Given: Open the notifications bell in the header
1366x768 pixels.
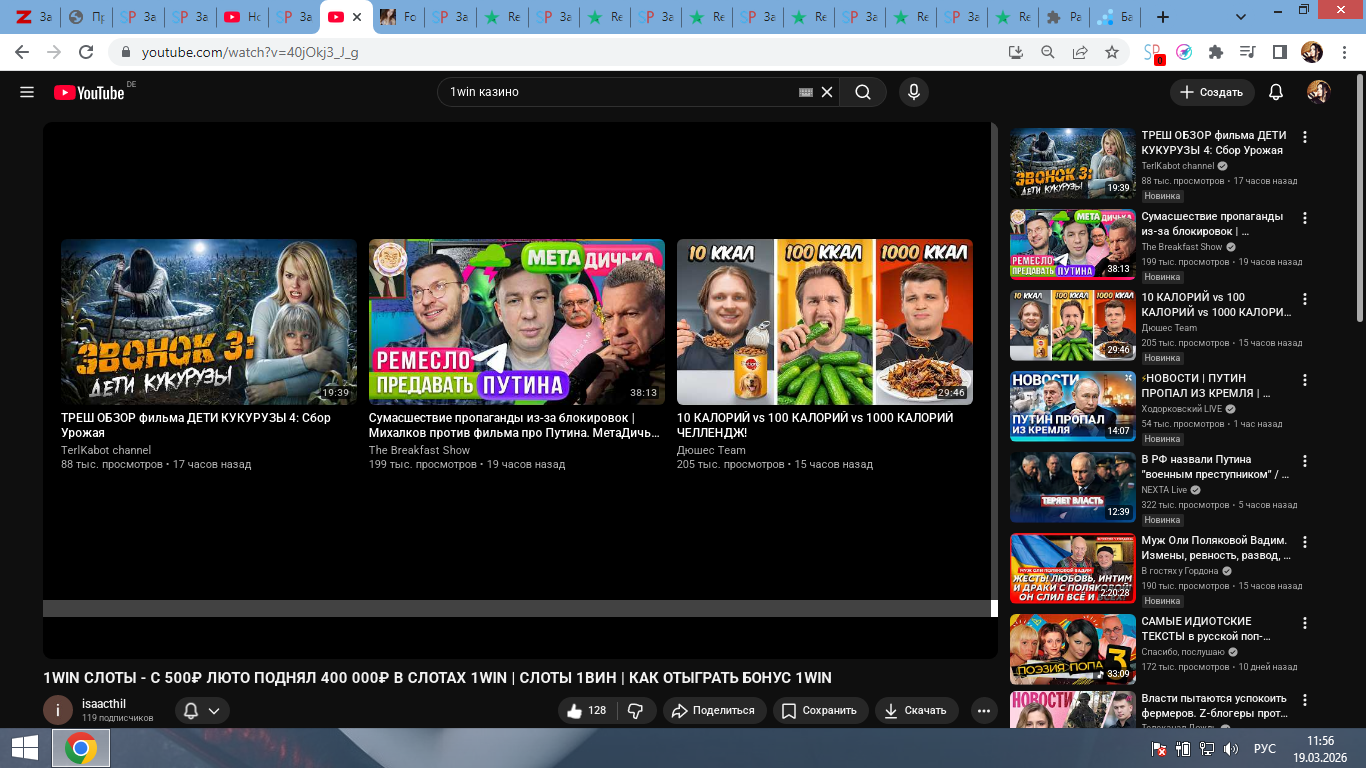Looking at the screenshot, I should (1275, 92).
